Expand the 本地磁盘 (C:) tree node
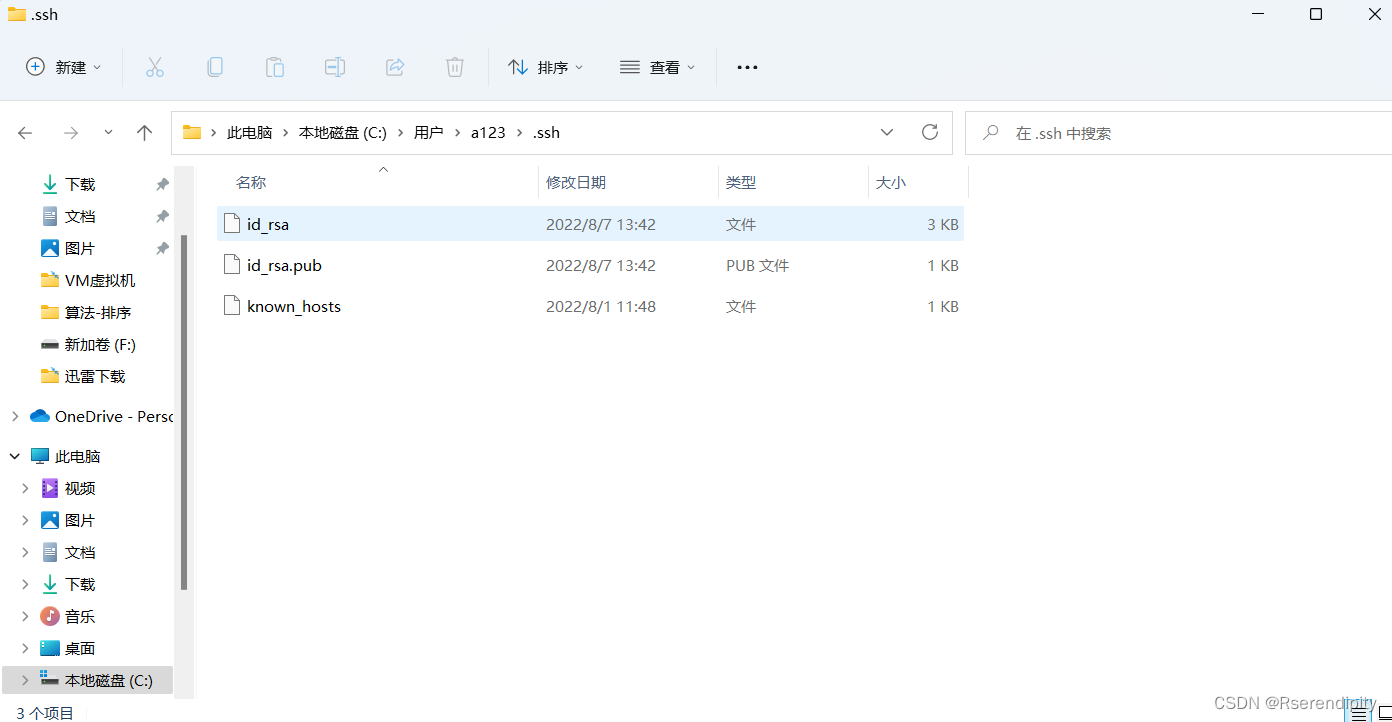The height and width of the screenshot is (722, 1392). click(25, 680)
